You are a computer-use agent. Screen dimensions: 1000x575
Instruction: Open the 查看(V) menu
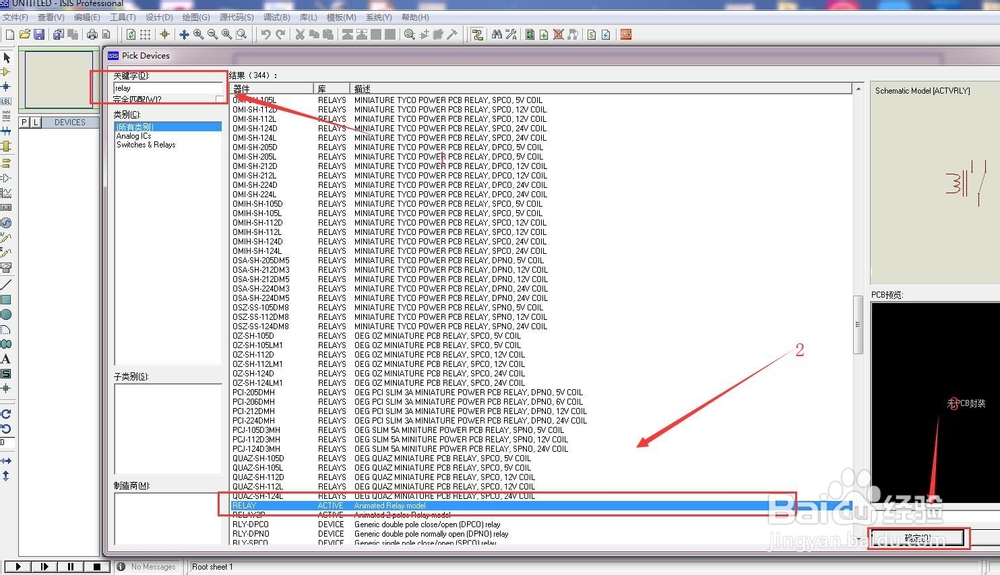tap(51, 17)
